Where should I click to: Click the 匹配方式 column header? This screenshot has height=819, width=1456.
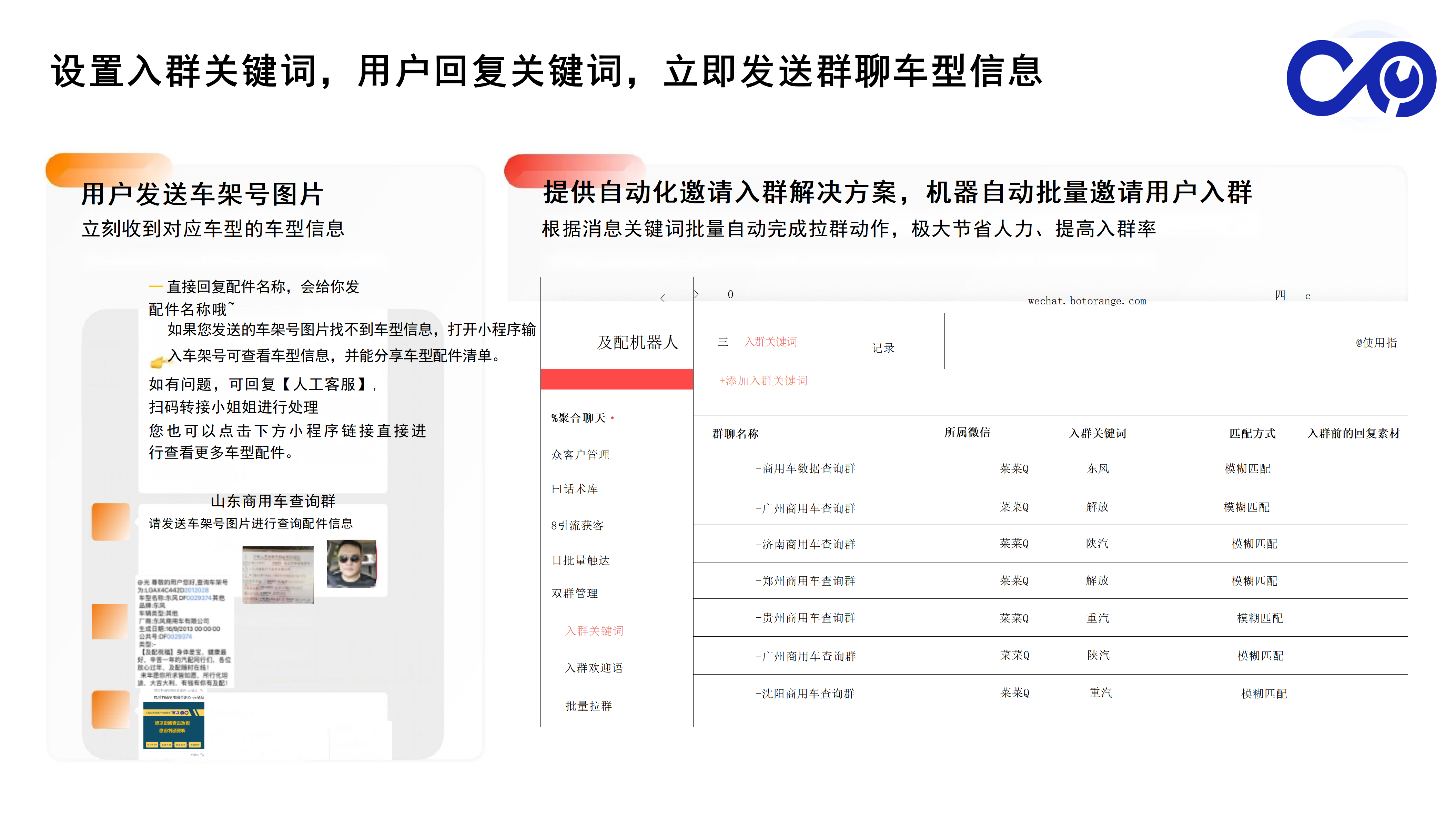coord(1253,434)
